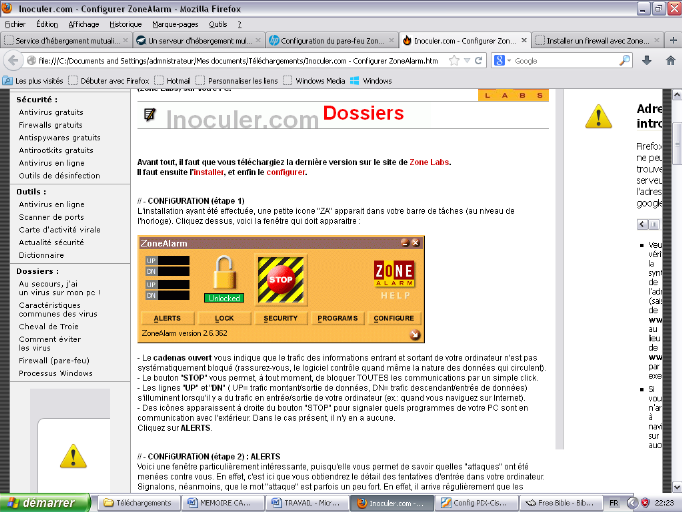
Task: Click the tray icon left of shield
Action: (x=632, y=503)
